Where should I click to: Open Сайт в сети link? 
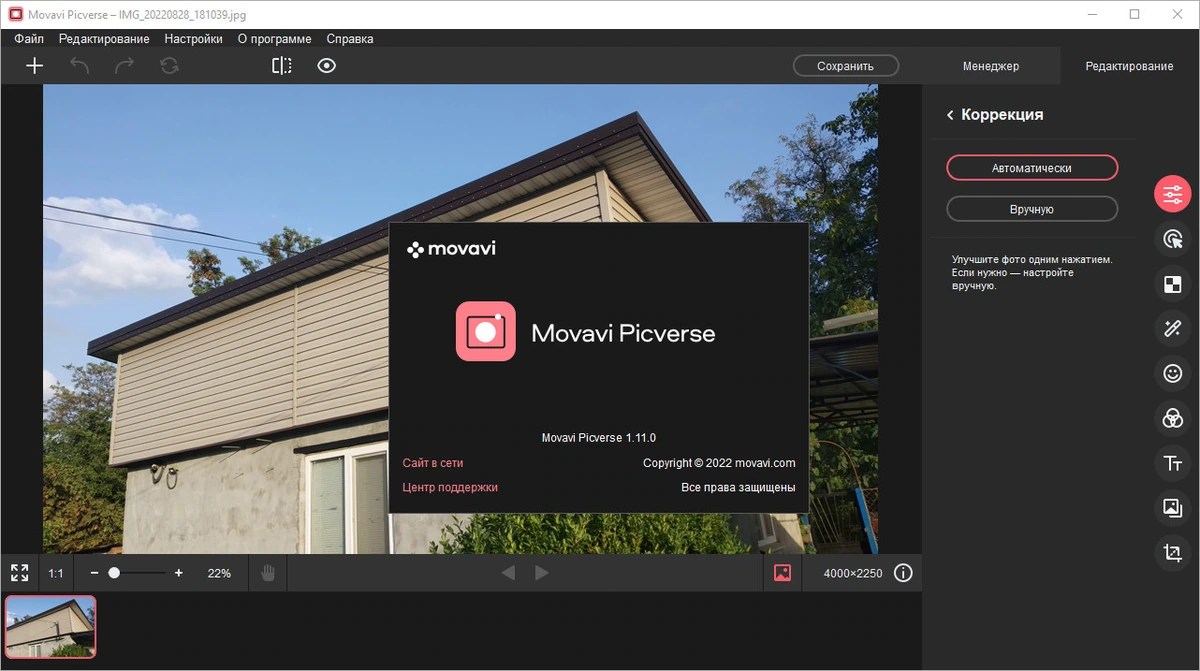tap(433, 463)
